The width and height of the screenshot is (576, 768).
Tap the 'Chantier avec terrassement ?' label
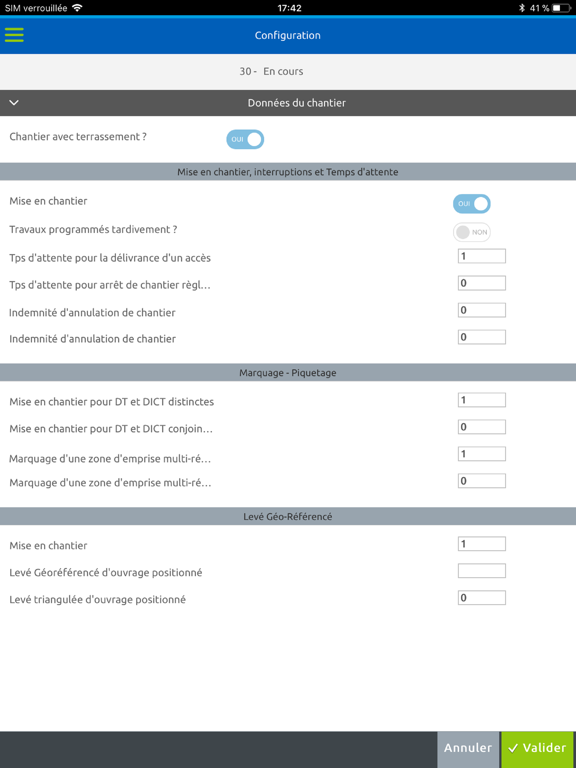point(78,137)
